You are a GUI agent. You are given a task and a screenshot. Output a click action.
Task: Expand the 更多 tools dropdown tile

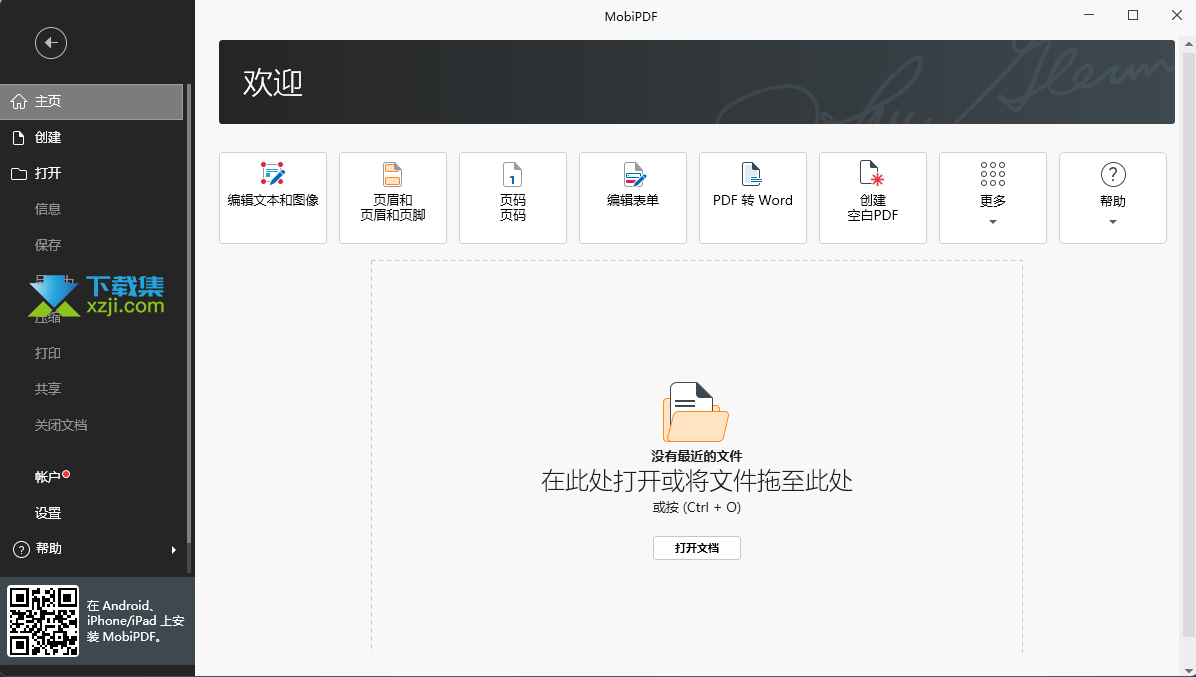pyautogui.click(x=993, y=198)
